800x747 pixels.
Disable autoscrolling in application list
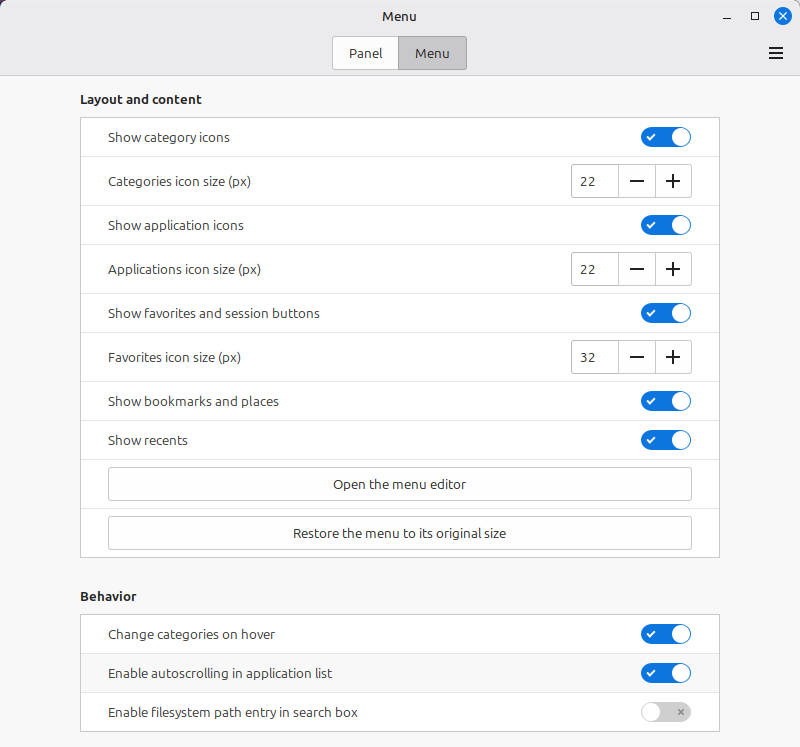[x=666, y=673]
